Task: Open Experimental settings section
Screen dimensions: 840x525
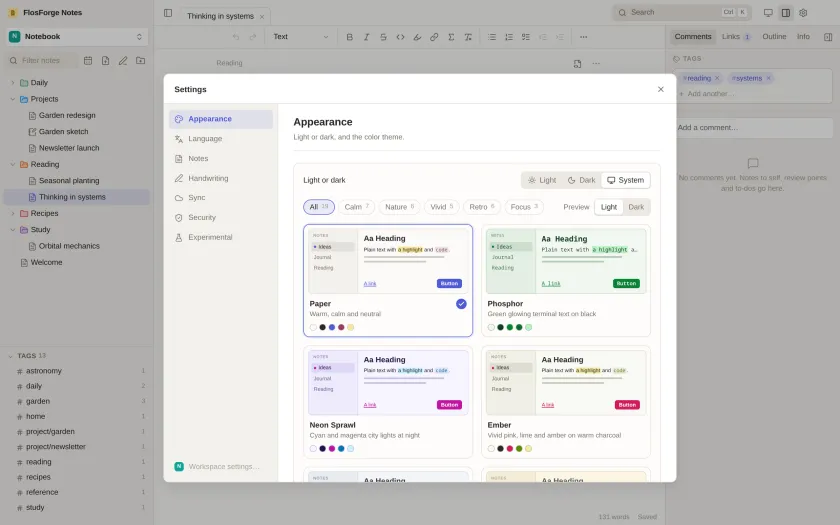Action: [x=221, y=237]
